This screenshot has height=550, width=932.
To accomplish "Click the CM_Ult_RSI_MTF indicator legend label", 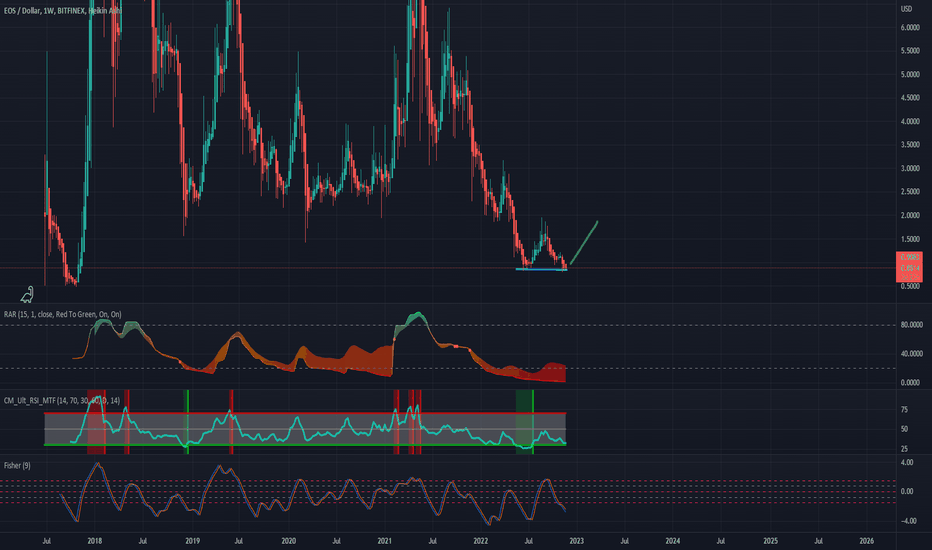I will coord(62,400).
